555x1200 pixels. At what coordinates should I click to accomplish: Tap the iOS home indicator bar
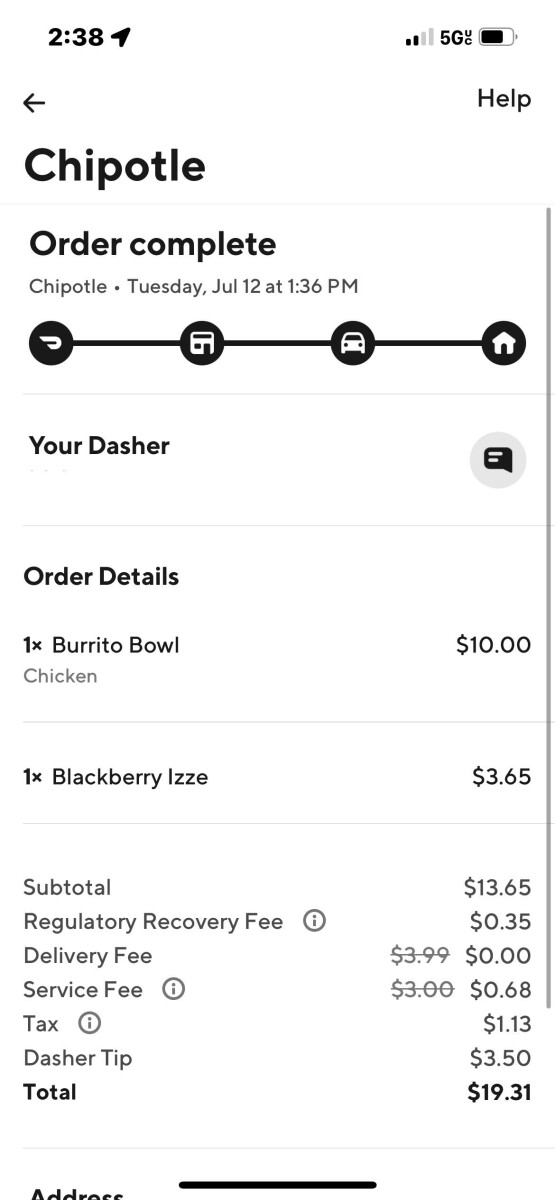(278, 1185)
